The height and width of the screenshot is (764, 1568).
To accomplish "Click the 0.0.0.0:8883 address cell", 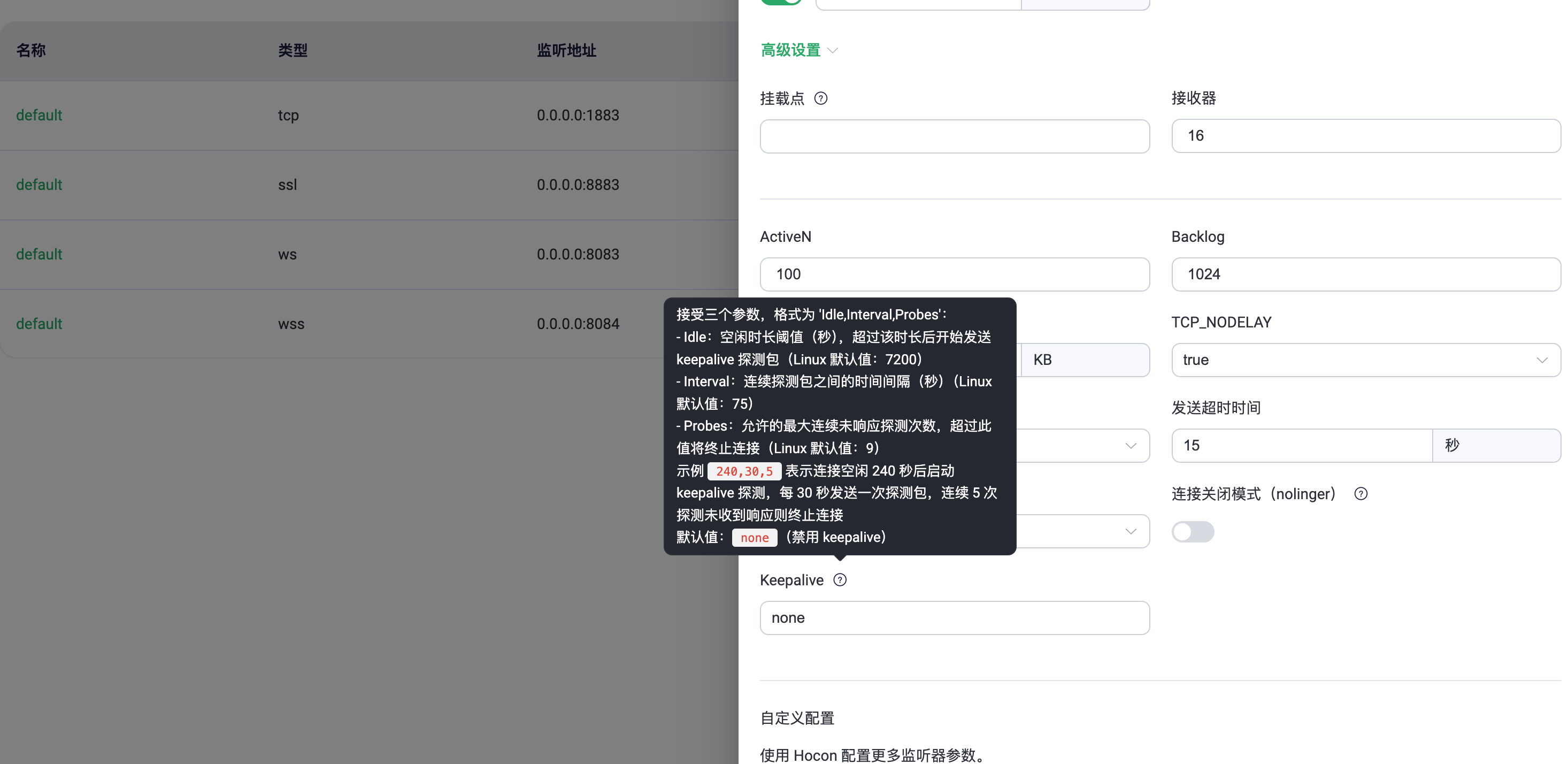I will coord(578,185).
